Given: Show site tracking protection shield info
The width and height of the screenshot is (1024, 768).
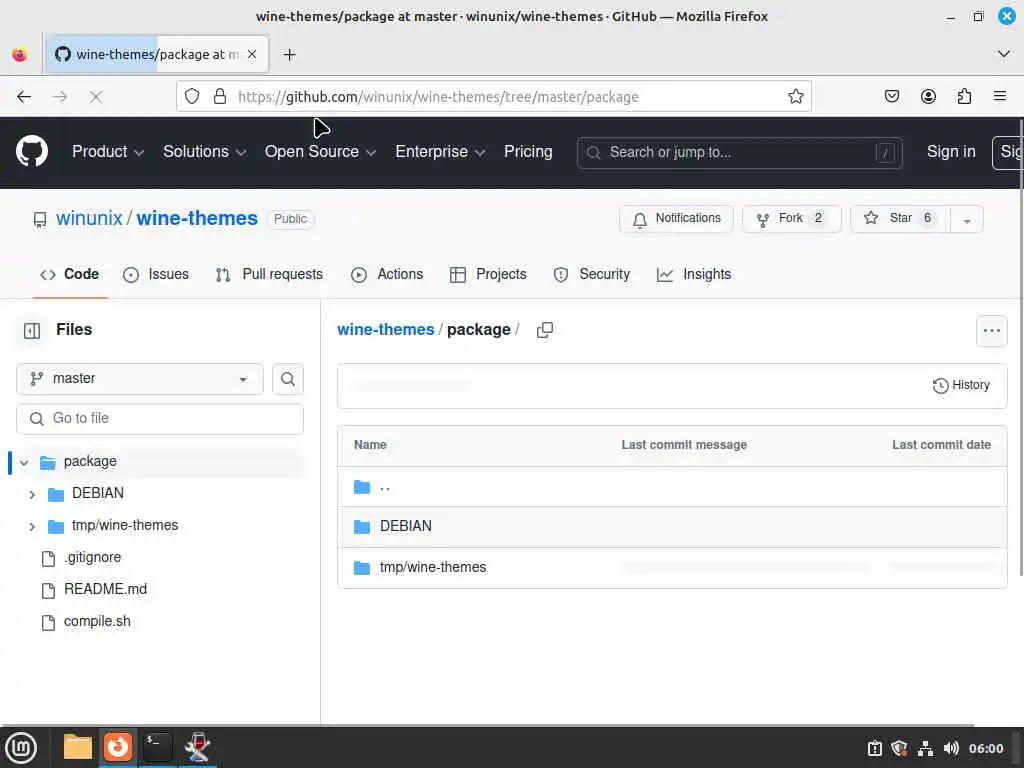Looking at the screenshot, I should (x=192, y=97).
